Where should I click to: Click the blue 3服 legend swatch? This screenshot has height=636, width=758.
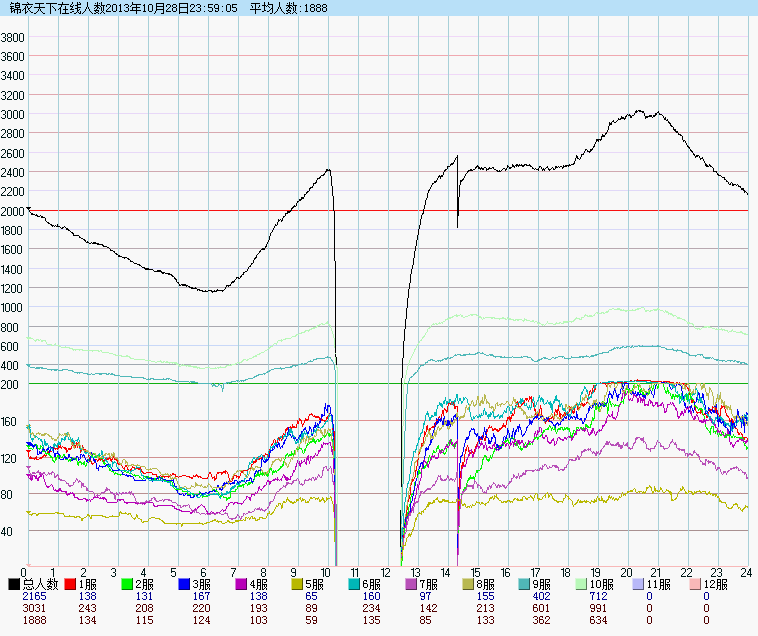(185, 584)
